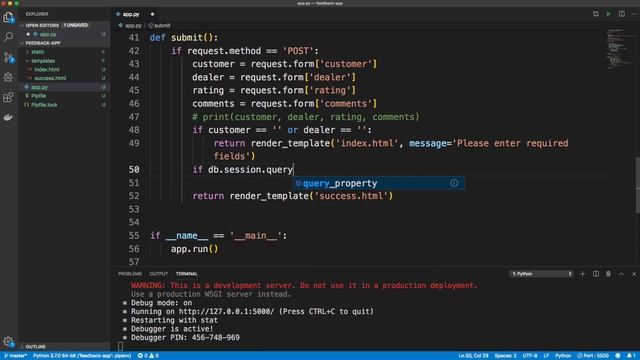This screenshot has width=640, height=360.
Task: Switch to the Terminal panel tab
Action: point(187,274)
